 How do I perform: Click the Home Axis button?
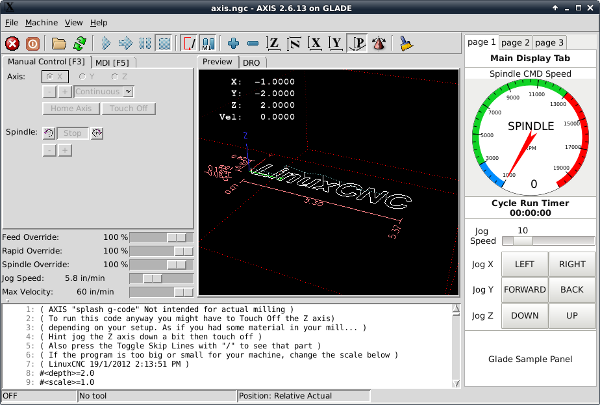pyautogui.click(x=71, y=108)
